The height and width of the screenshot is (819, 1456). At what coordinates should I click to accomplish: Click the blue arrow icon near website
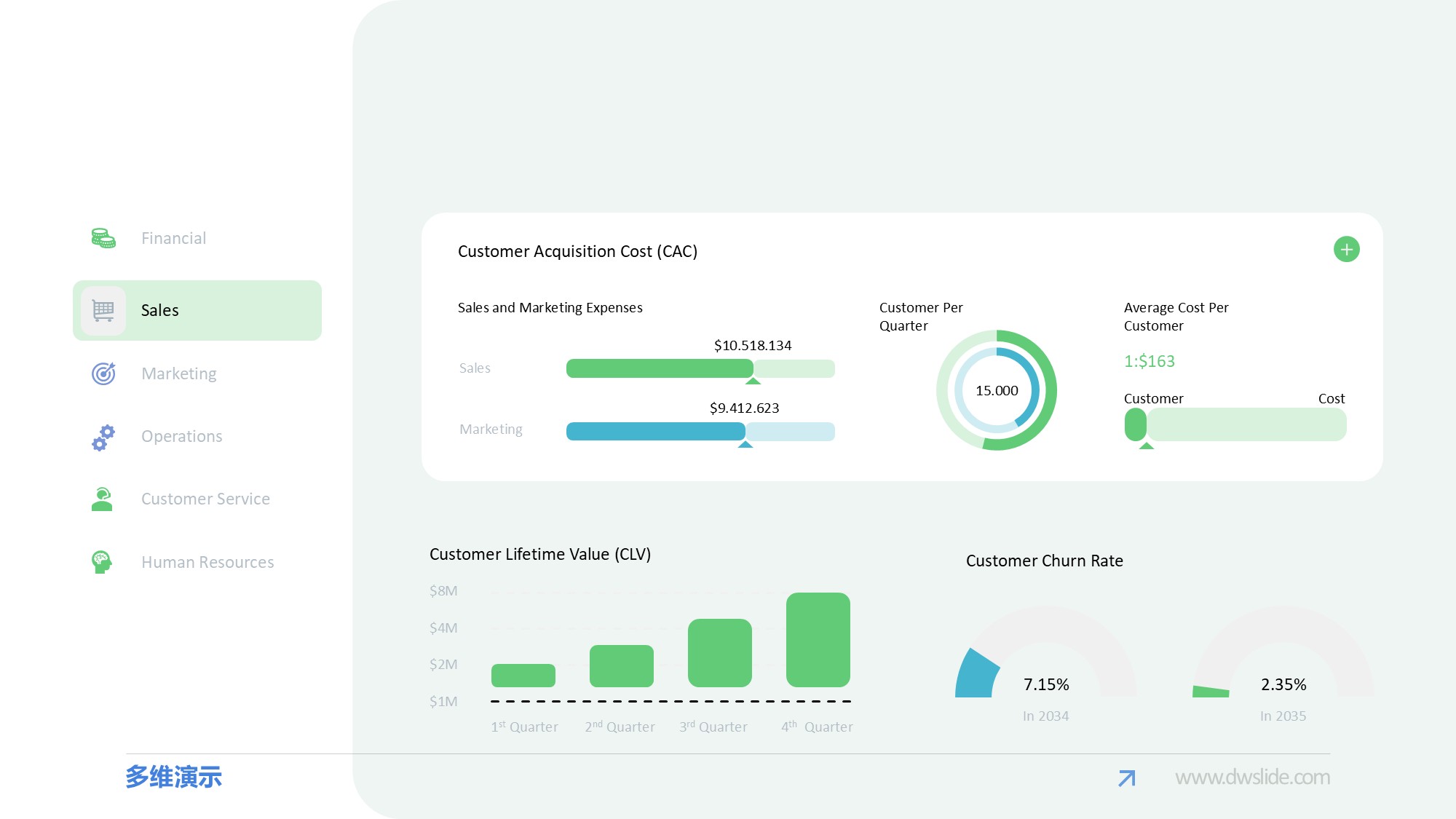click(x=1126, y=778)
